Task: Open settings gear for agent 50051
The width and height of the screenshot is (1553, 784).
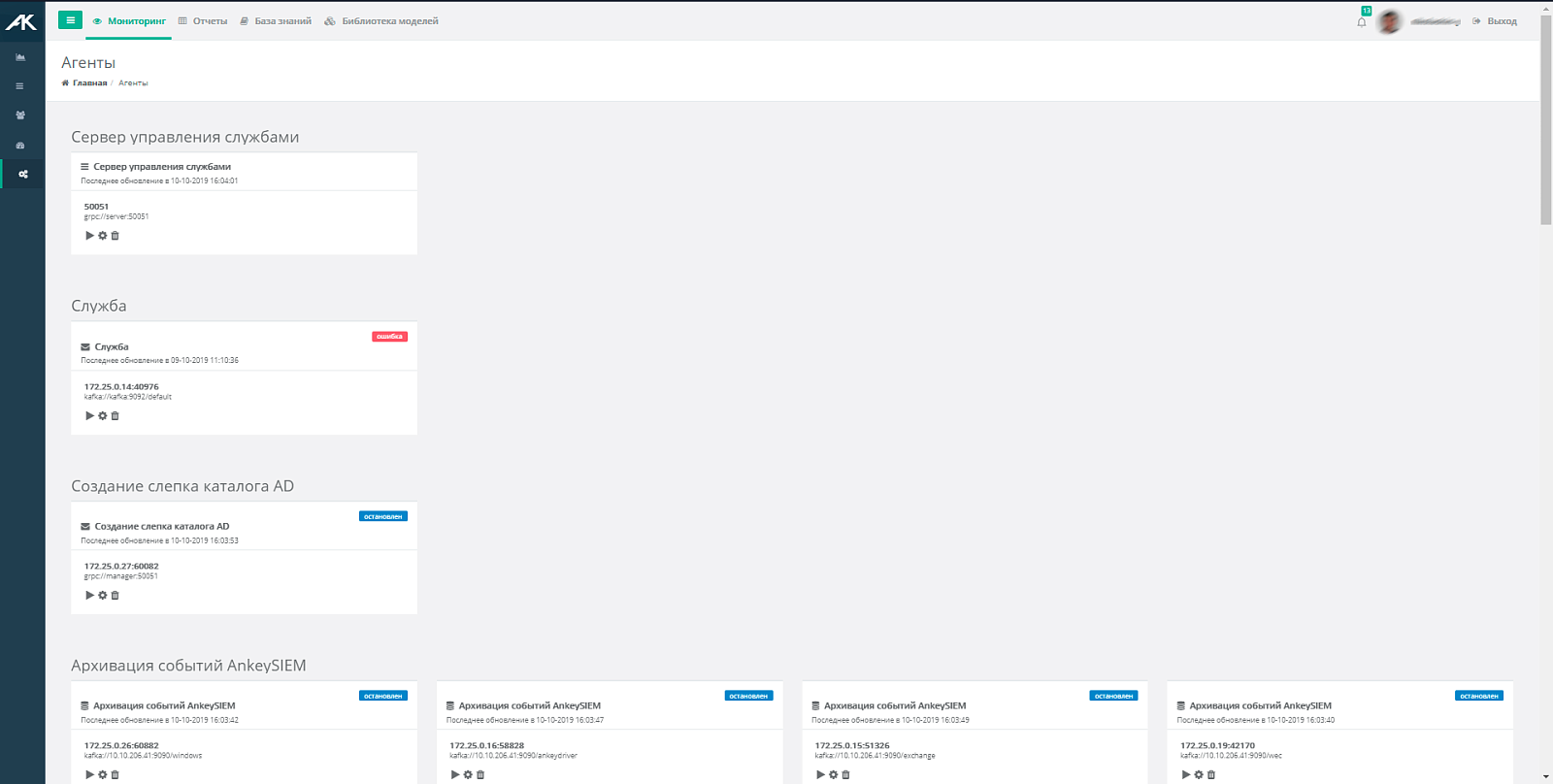Action: point(103,236)
